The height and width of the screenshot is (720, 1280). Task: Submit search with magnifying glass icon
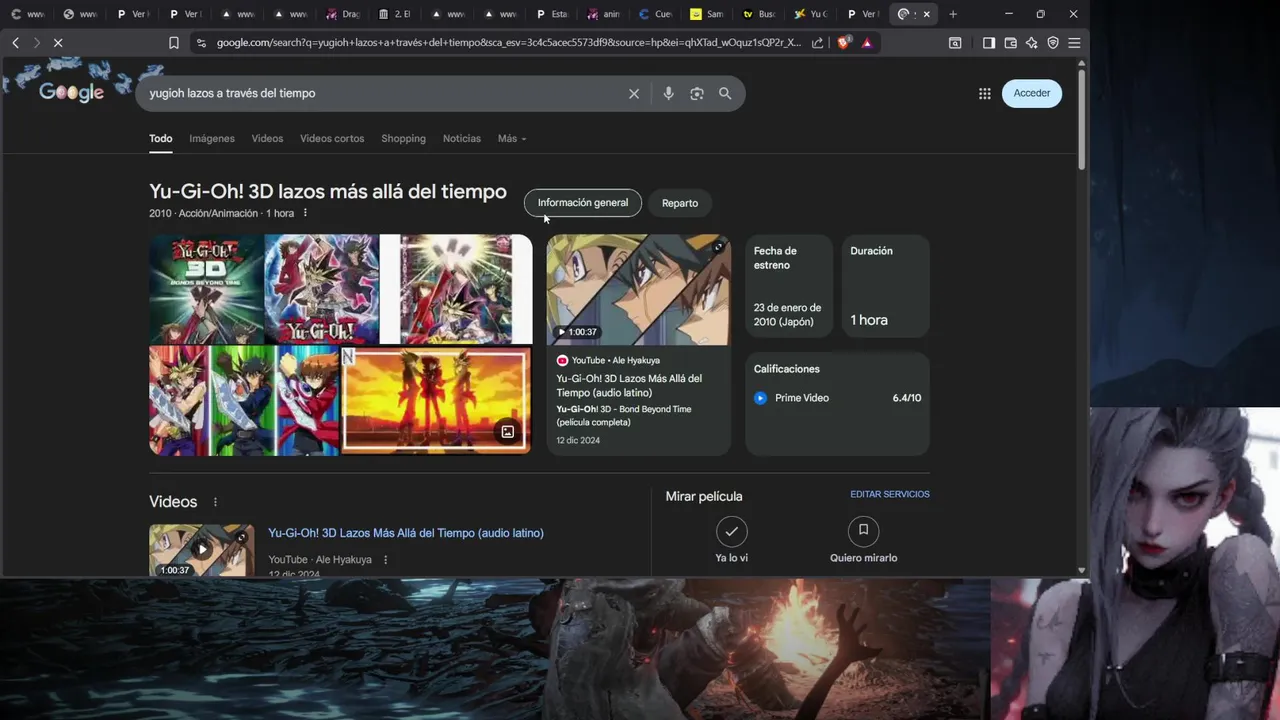point(725,93)
